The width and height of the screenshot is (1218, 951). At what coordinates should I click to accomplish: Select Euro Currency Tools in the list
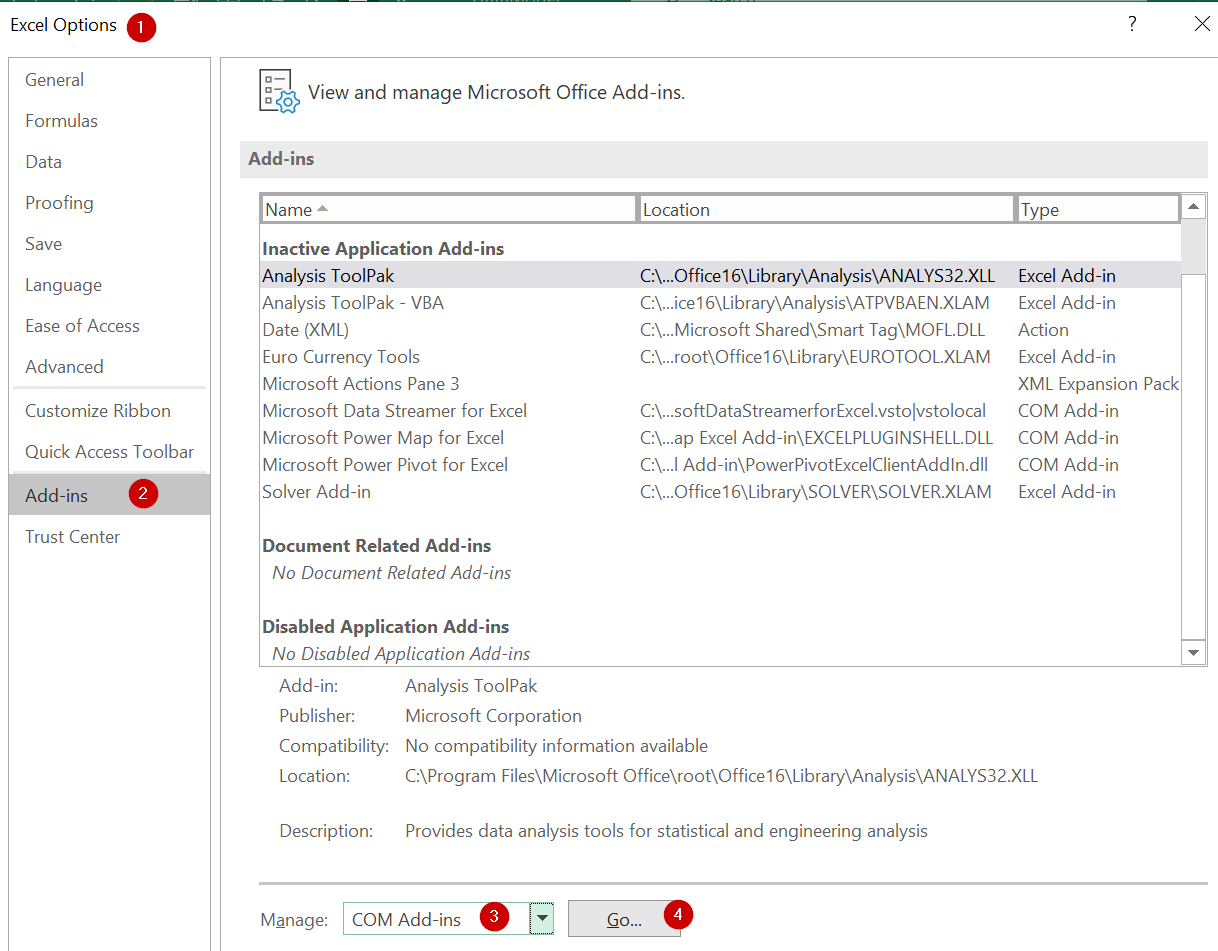340,356
